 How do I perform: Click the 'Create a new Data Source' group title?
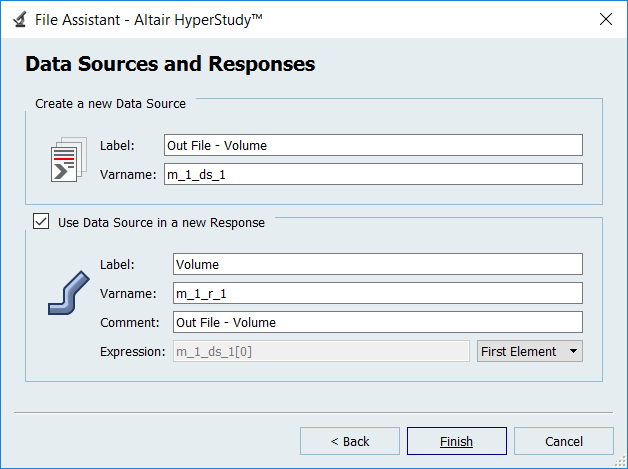tap(110, 103)
